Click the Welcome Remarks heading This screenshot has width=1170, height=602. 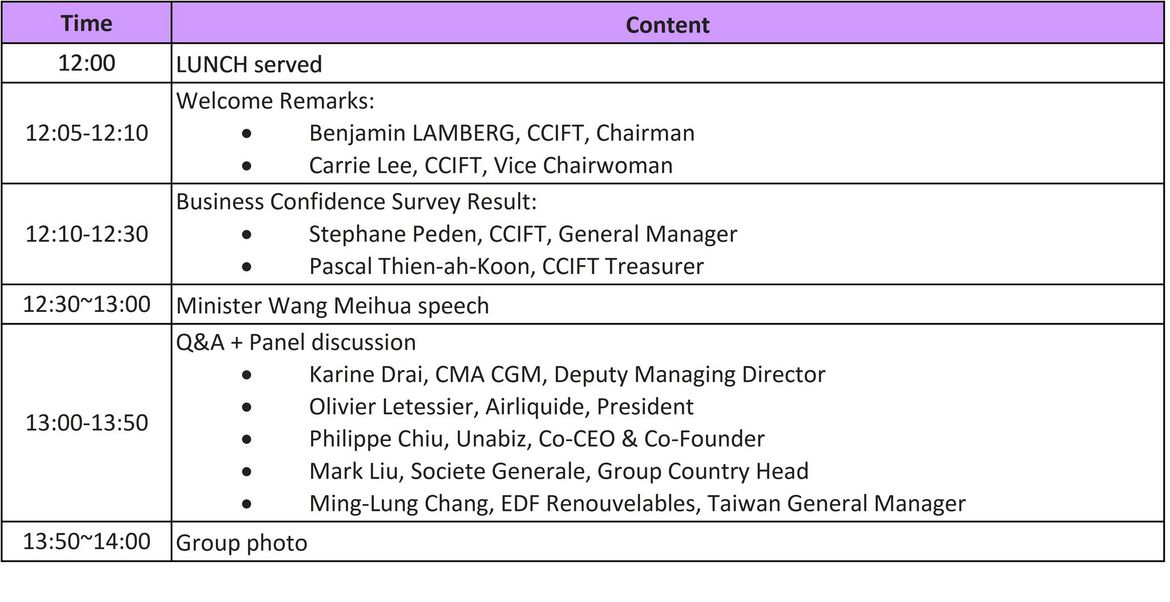269,101
